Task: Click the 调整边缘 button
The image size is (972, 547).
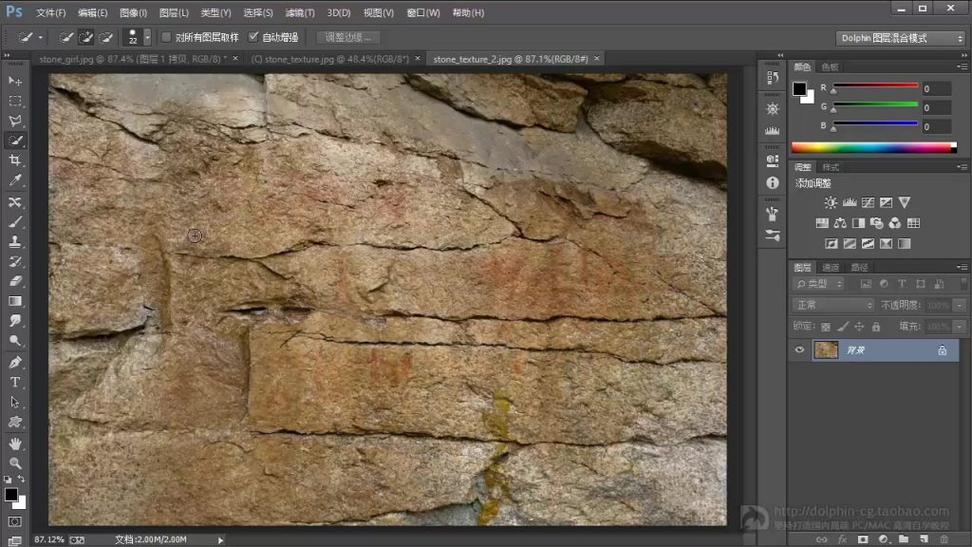Action: tap(348, 37)
